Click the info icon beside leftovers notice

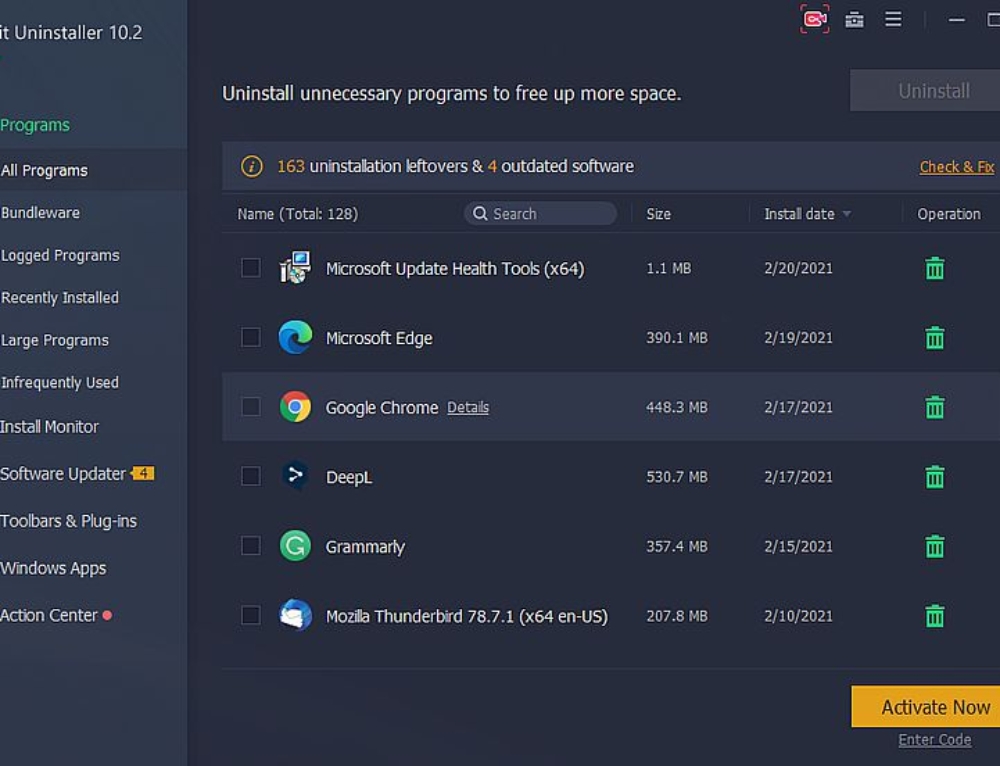pyautogui.click(x=252, y=166)
